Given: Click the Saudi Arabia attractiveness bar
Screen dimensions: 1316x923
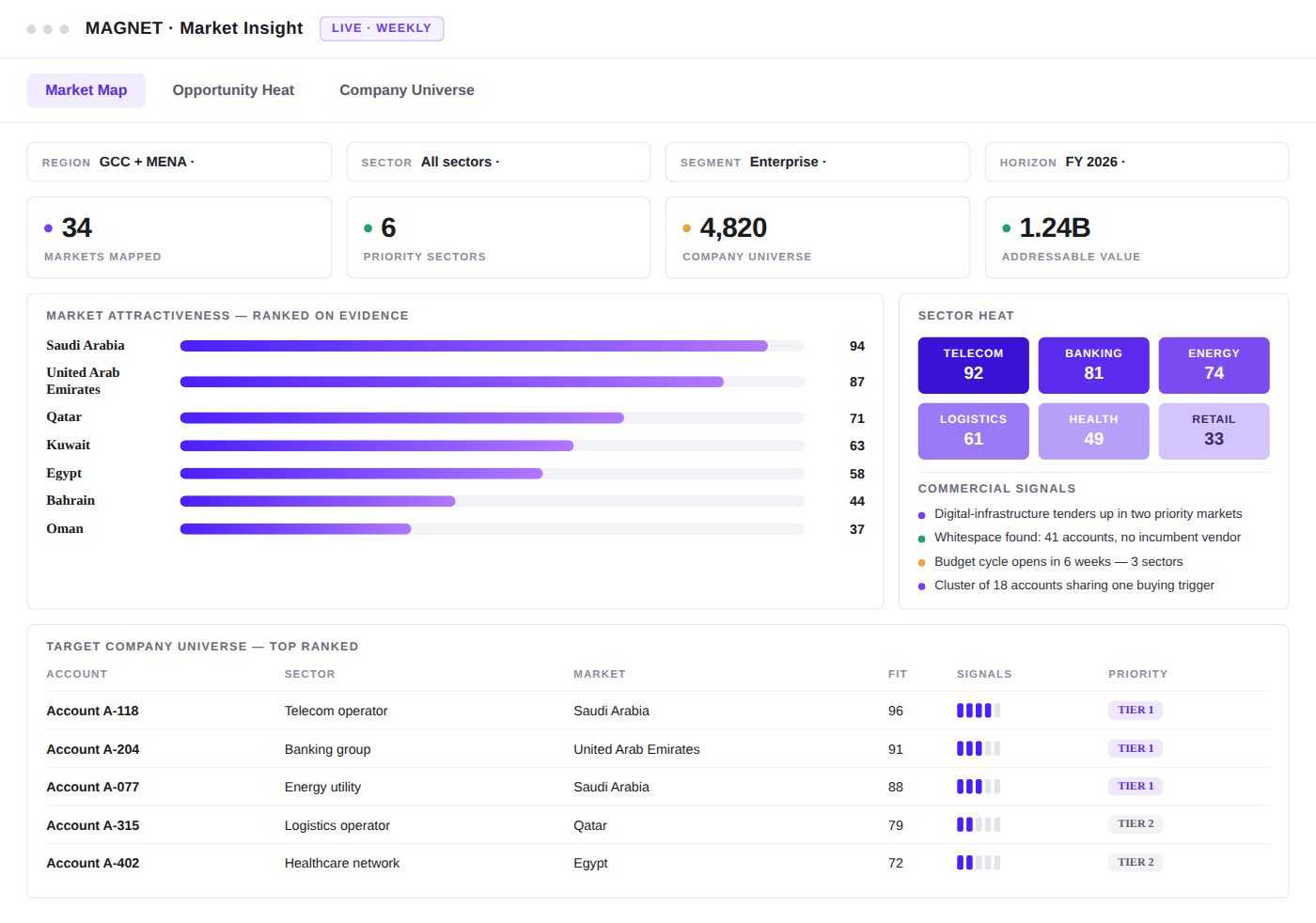Looking at the screenshot, I should 493,346.
